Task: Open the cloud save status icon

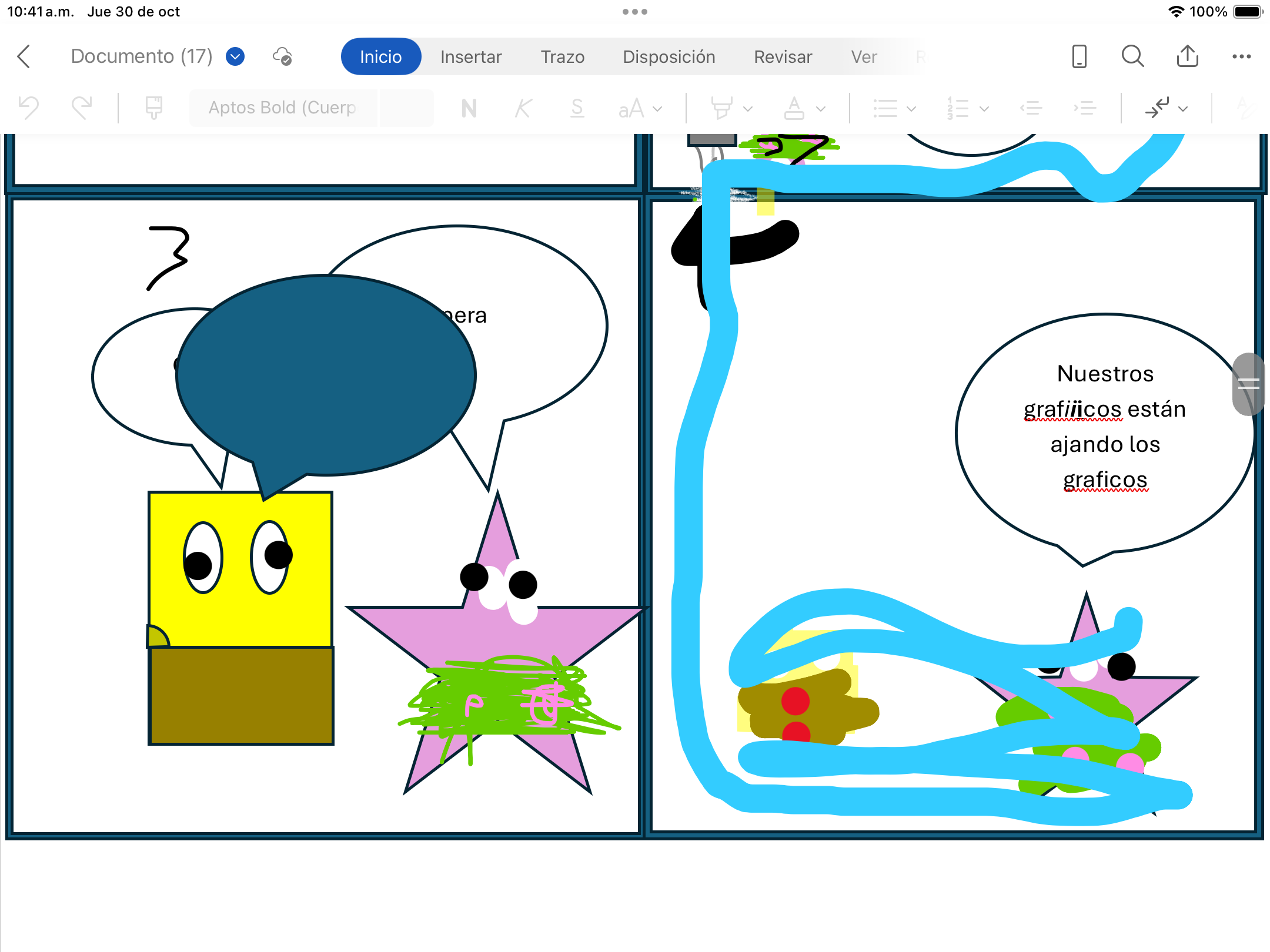Action: point(283,57)
